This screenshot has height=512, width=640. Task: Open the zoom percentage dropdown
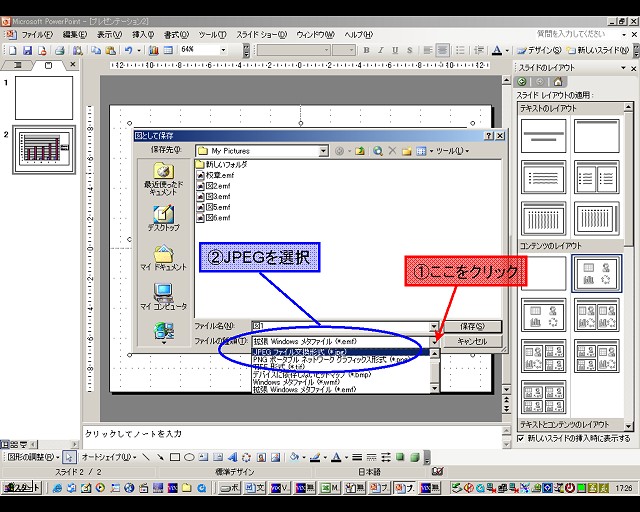tap(223, 50)
